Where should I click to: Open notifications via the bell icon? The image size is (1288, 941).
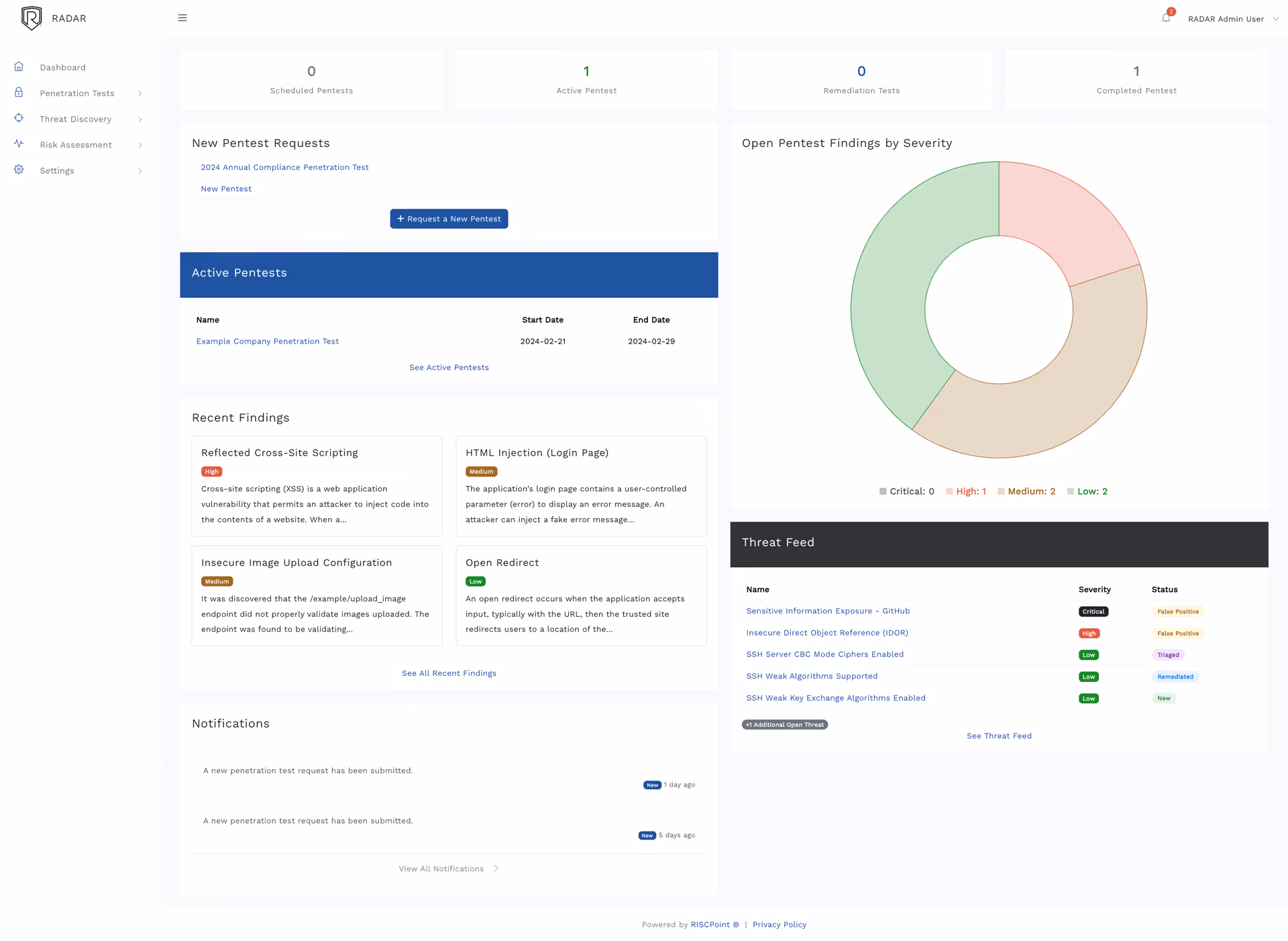pos(1166,18)
